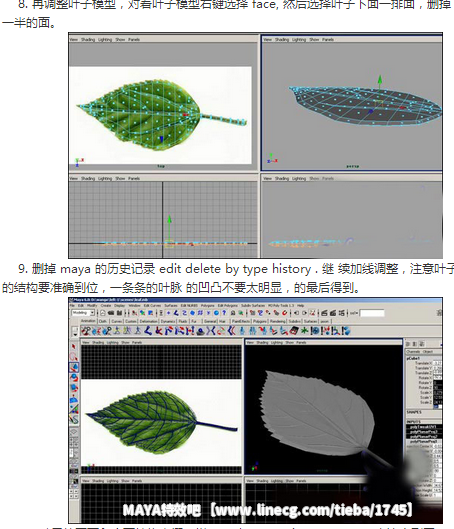The width and height of the screenshot is (454, 529).
Task: Choose the last-used tool icon in toolbox
Action: coord(74,419)
